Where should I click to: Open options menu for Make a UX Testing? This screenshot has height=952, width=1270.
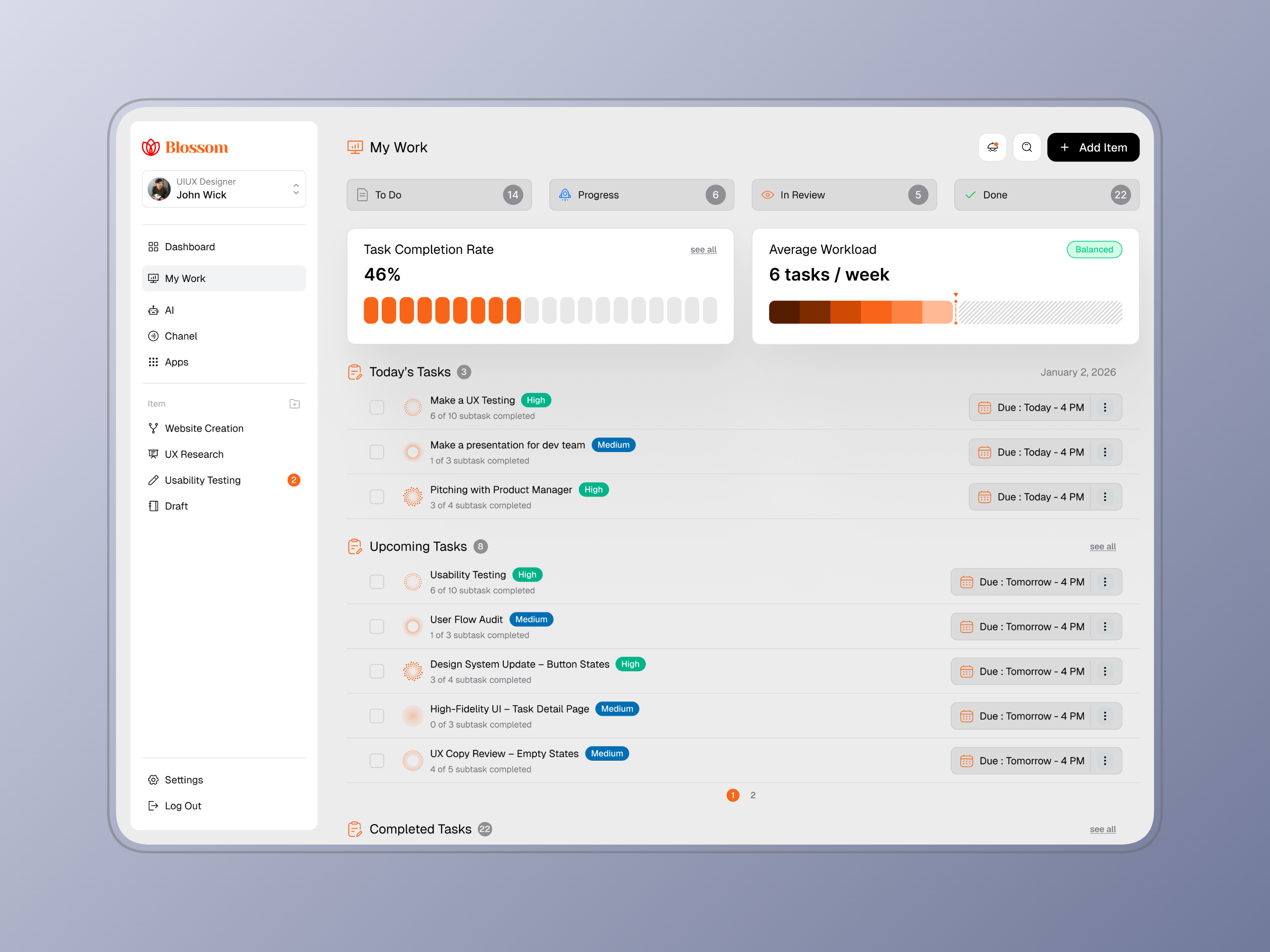[x=1104, y=408]
